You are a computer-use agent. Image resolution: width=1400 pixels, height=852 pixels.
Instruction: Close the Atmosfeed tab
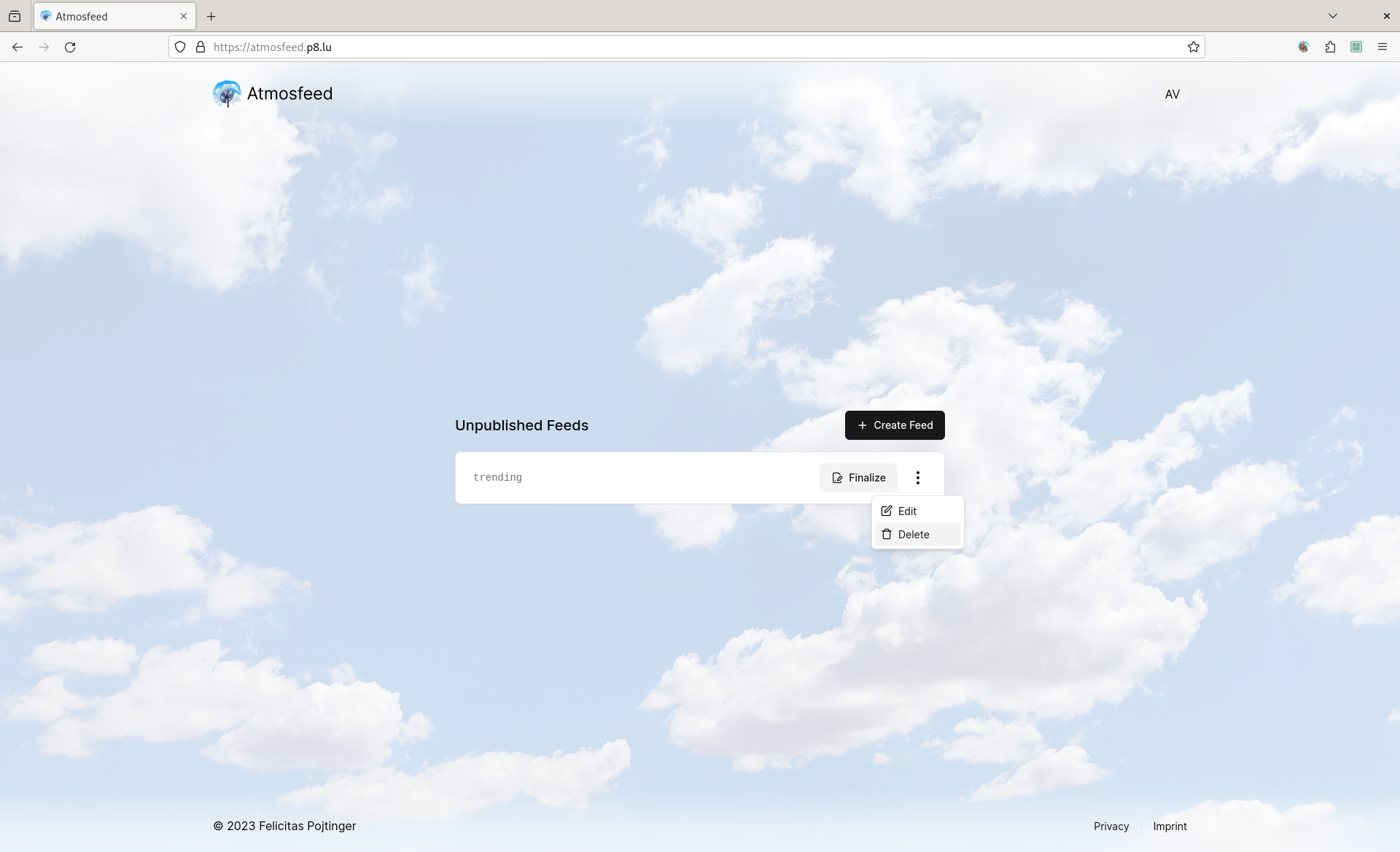click(x=184, y=16)
